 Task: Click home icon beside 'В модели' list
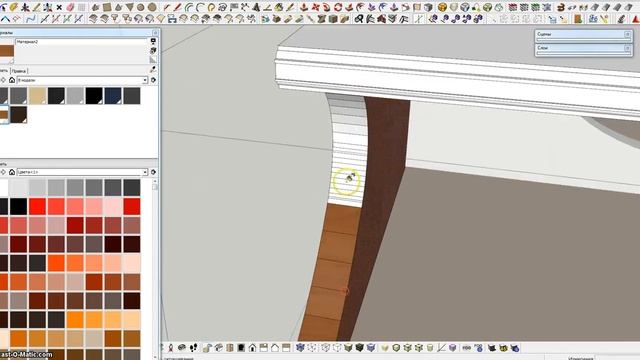[12, 80]
